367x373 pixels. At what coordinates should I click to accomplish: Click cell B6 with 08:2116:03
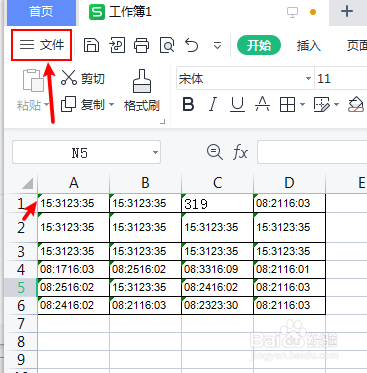[x=145, y=305]
